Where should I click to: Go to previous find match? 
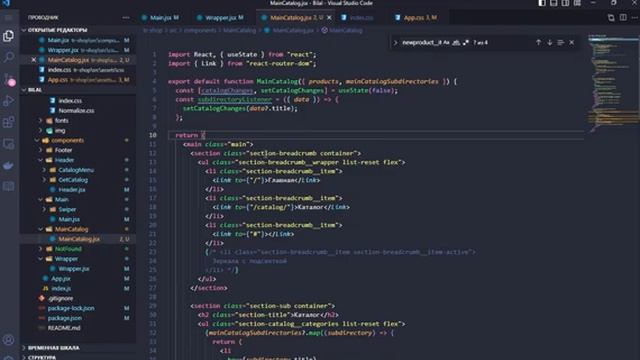[x=538, y=42]
